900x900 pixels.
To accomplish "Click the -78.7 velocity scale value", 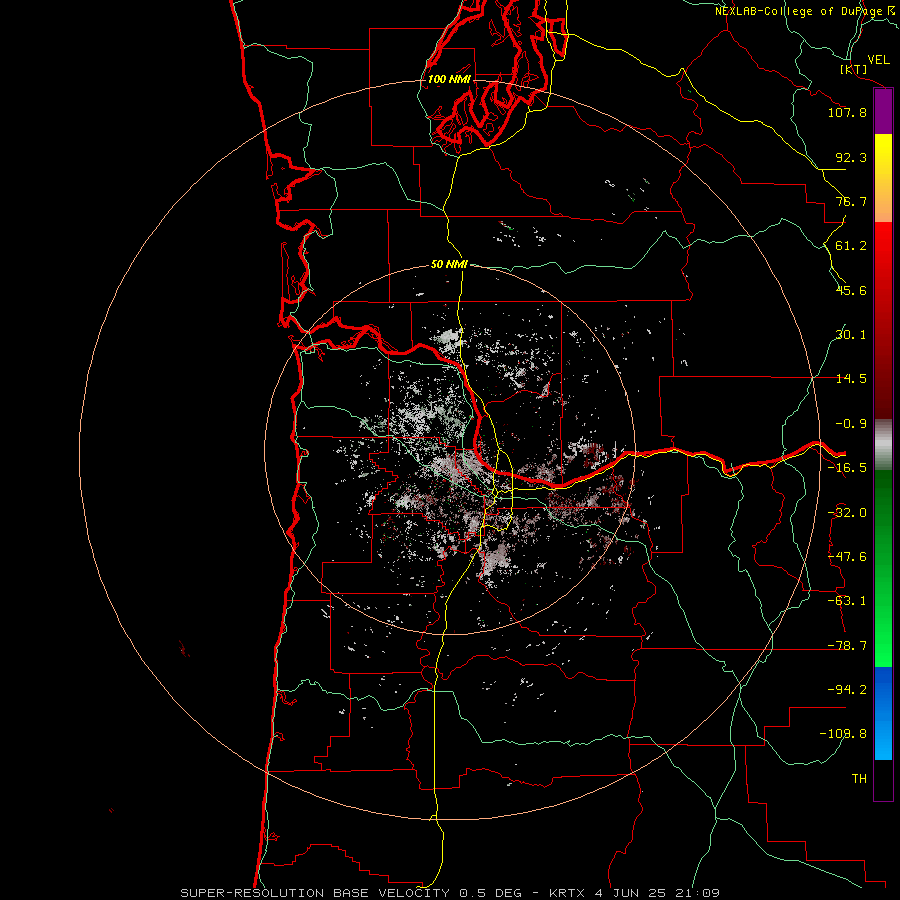I will (847, 646).
